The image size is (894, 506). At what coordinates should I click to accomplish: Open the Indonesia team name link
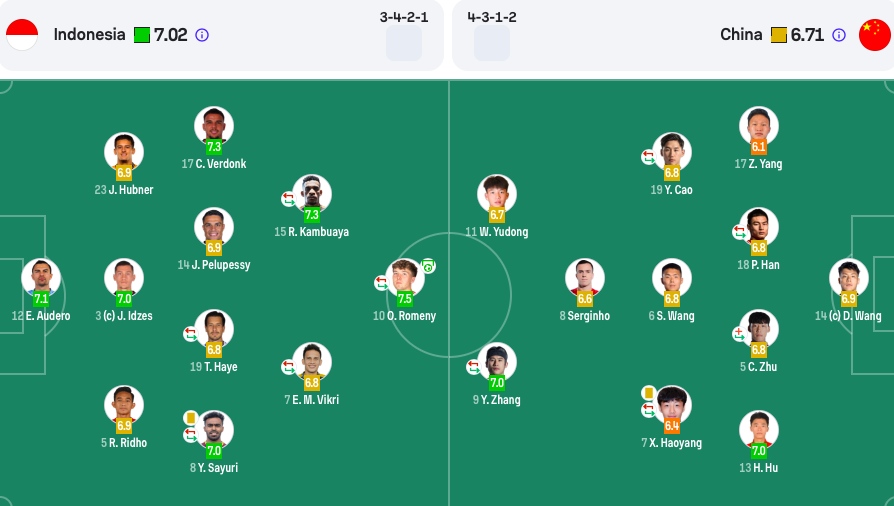[x=90, y=35]
